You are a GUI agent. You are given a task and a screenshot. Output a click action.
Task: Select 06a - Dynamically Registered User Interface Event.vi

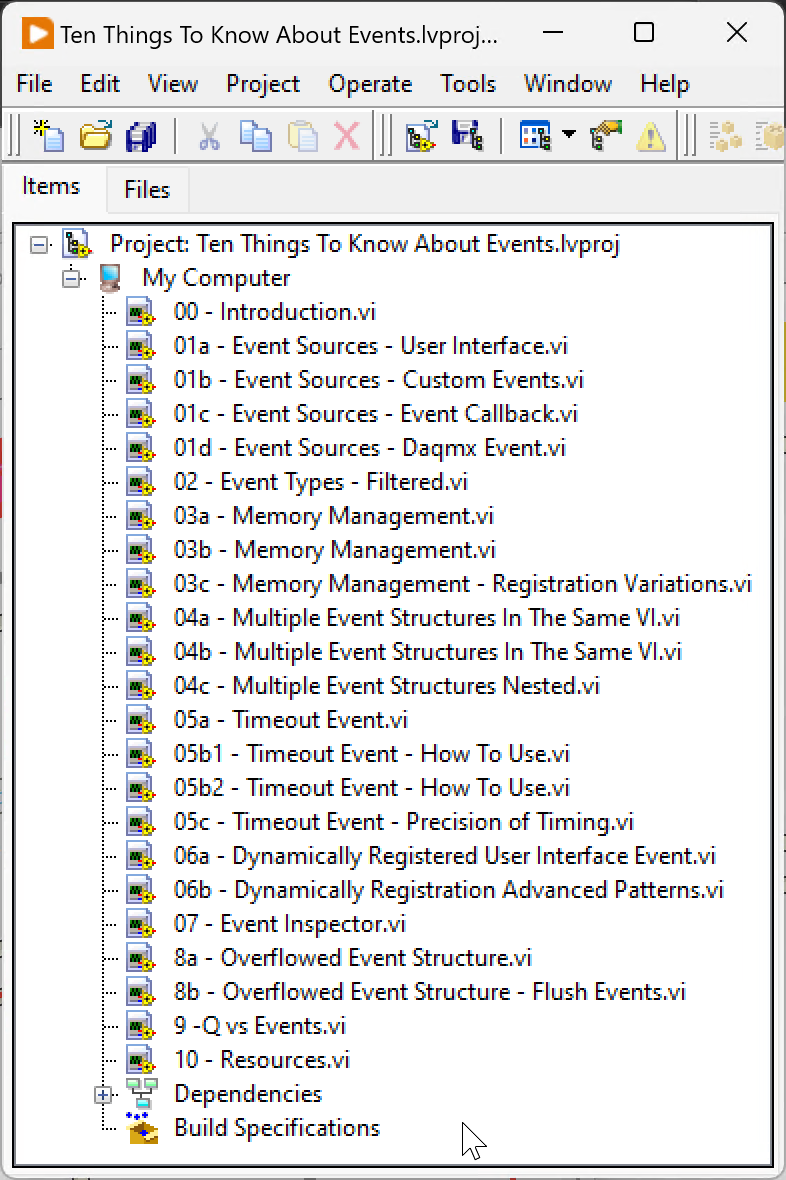coord(445,856)
